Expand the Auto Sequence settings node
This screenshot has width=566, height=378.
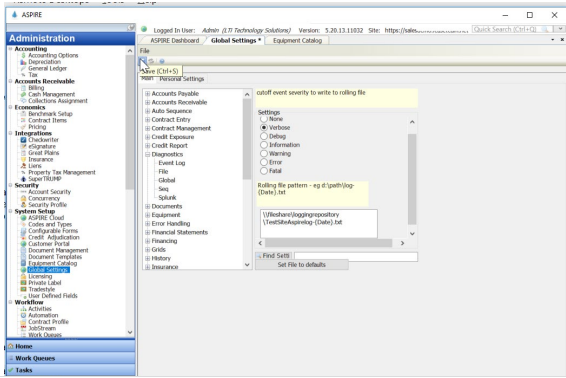click(147, 111)
